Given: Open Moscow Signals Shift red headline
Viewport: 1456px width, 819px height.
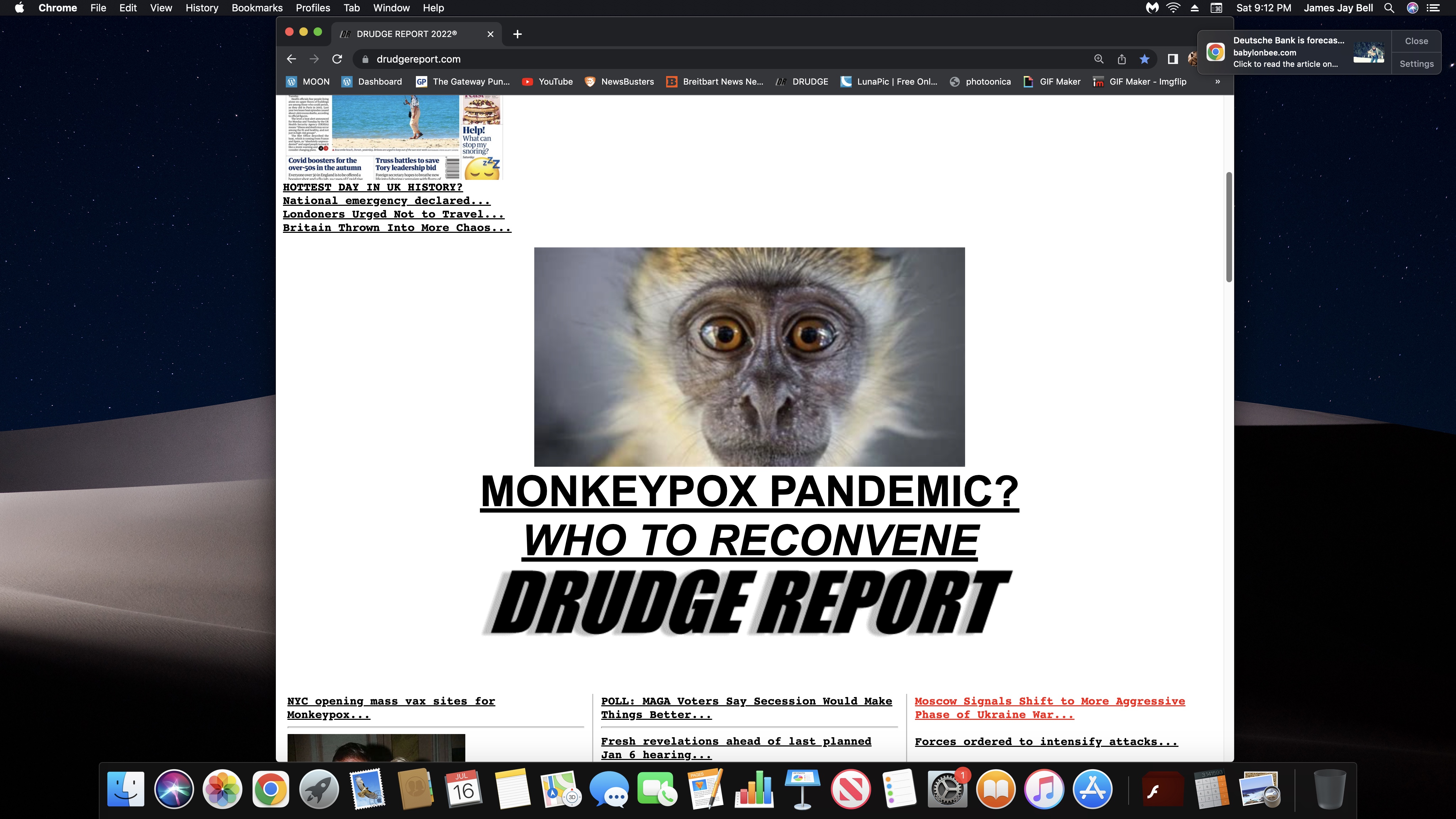Looking at the screenshot, I should click(x=1050, y=708).
